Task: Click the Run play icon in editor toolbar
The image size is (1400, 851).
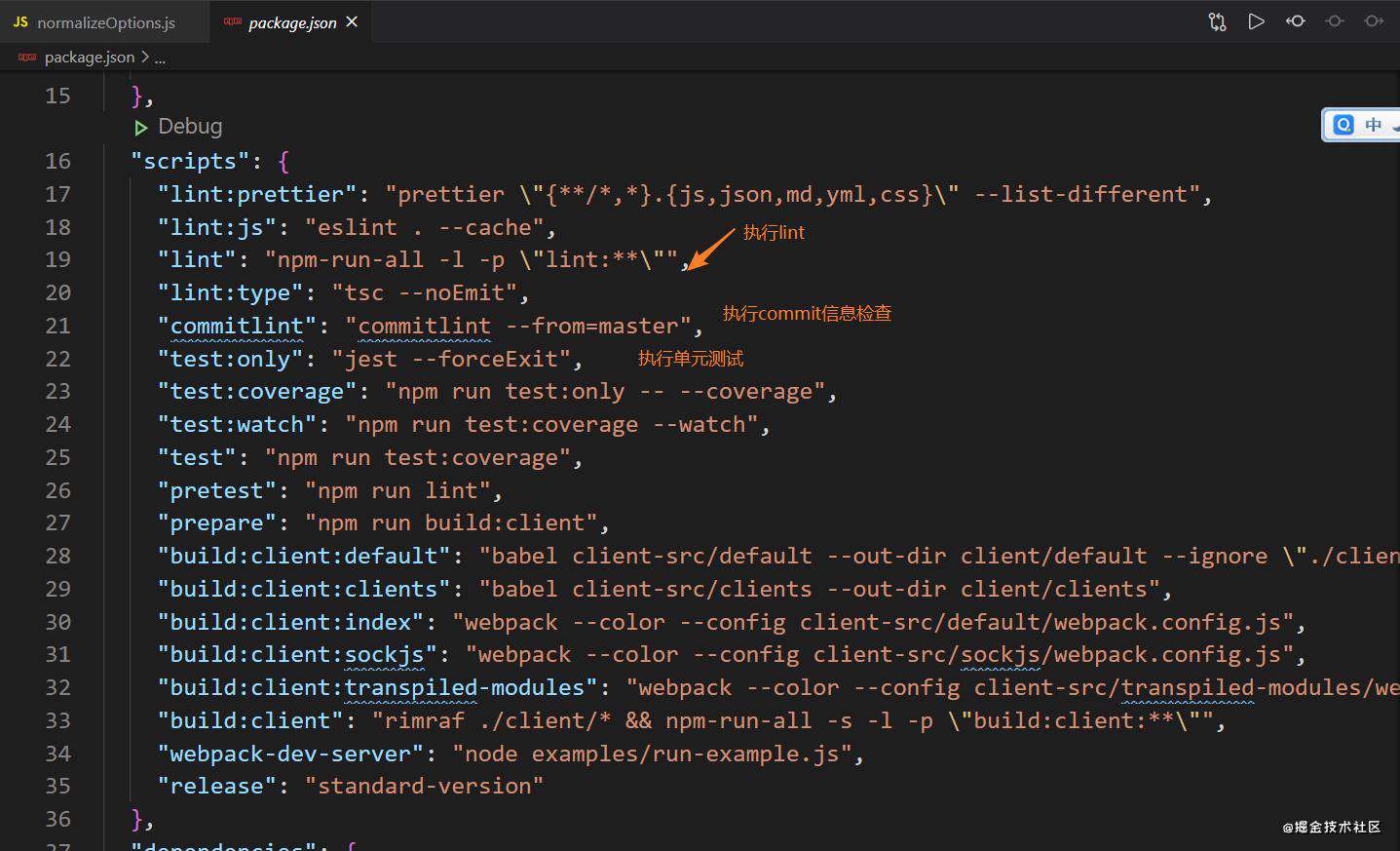Action: pos(1256,21)
